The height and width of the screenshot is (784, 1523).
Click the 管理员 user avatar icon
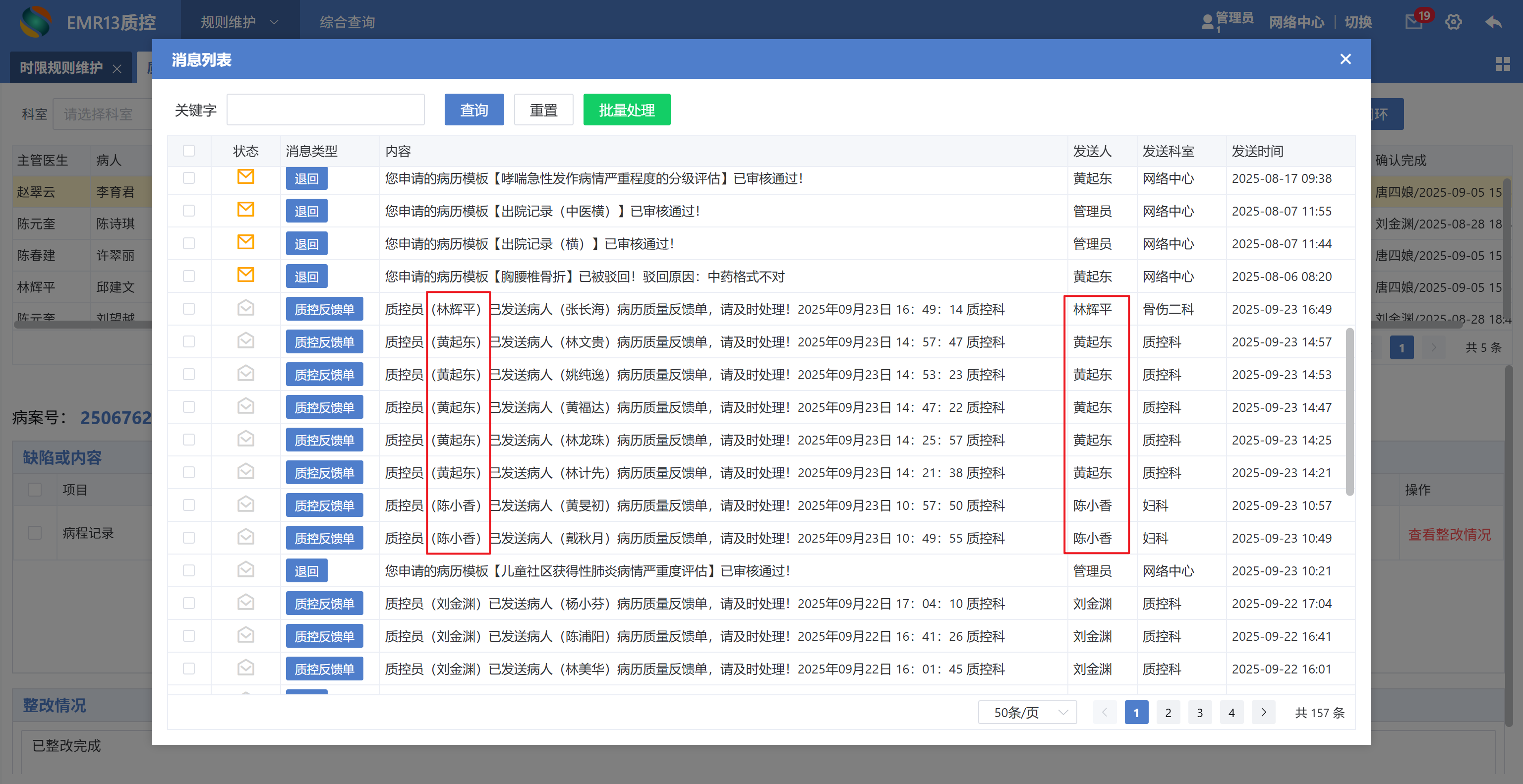pyautogui.click(x=1207, y=22)
